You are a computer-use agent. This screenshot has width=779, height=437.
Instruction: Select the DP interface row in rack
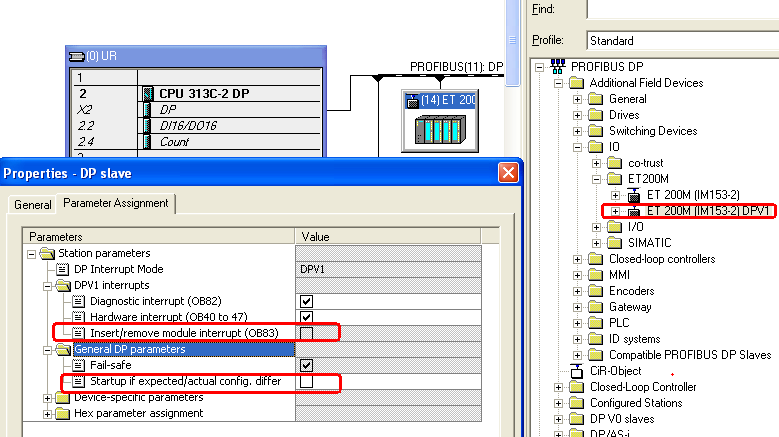(197, 110)
